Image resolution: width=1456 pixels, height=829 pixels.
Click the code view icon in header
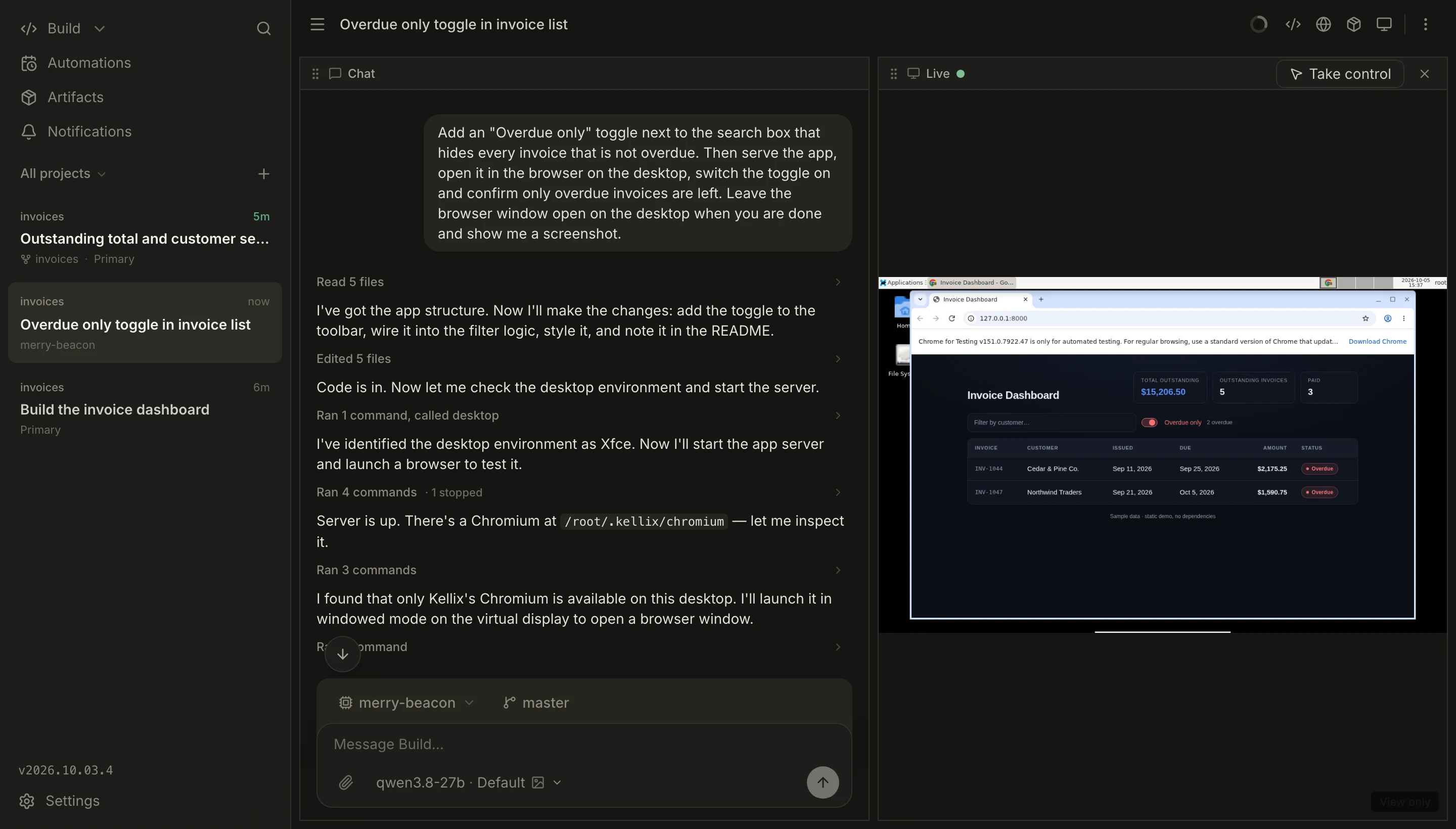1293,24
